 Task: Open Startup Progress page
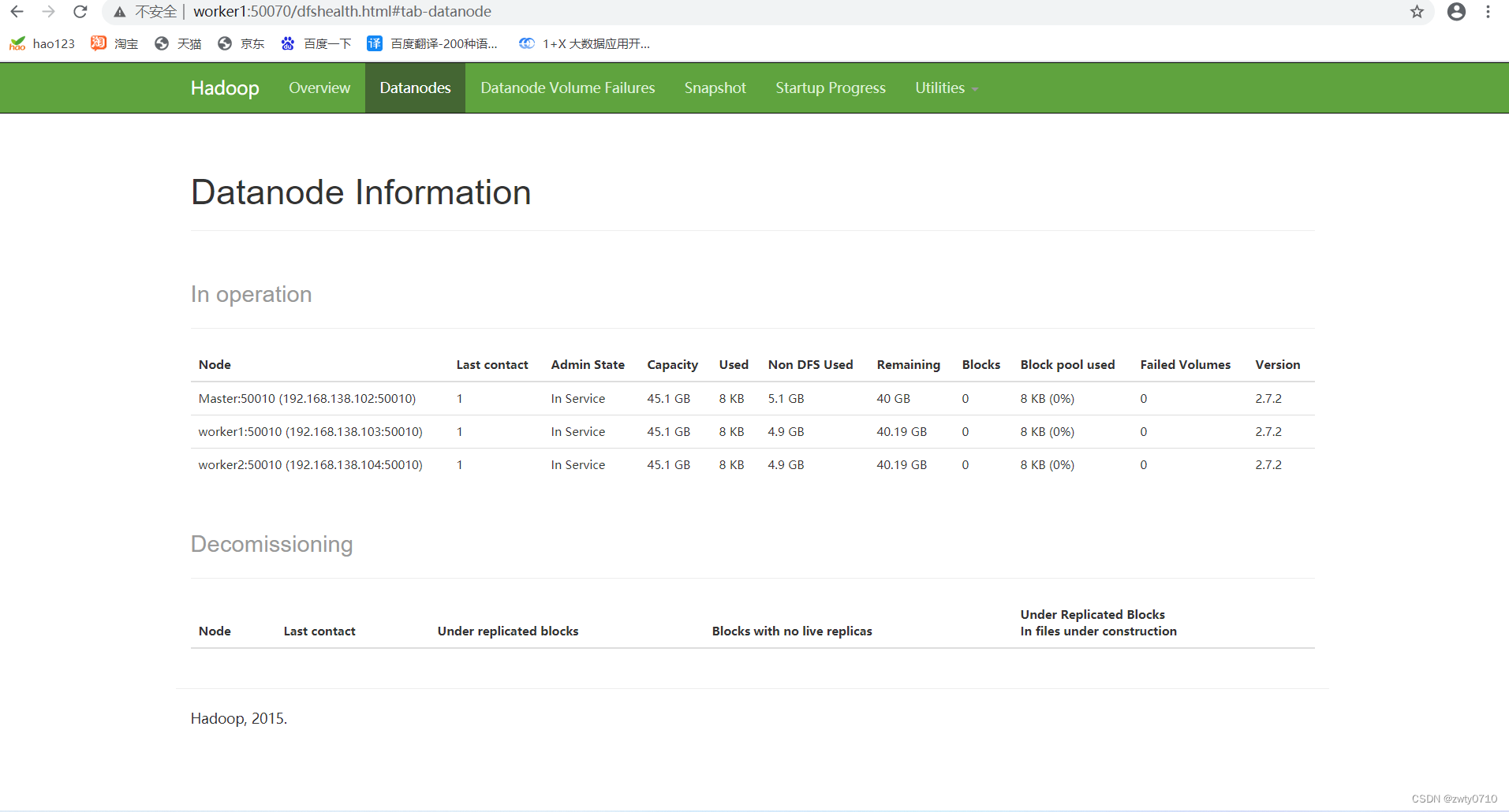(830, 88)
